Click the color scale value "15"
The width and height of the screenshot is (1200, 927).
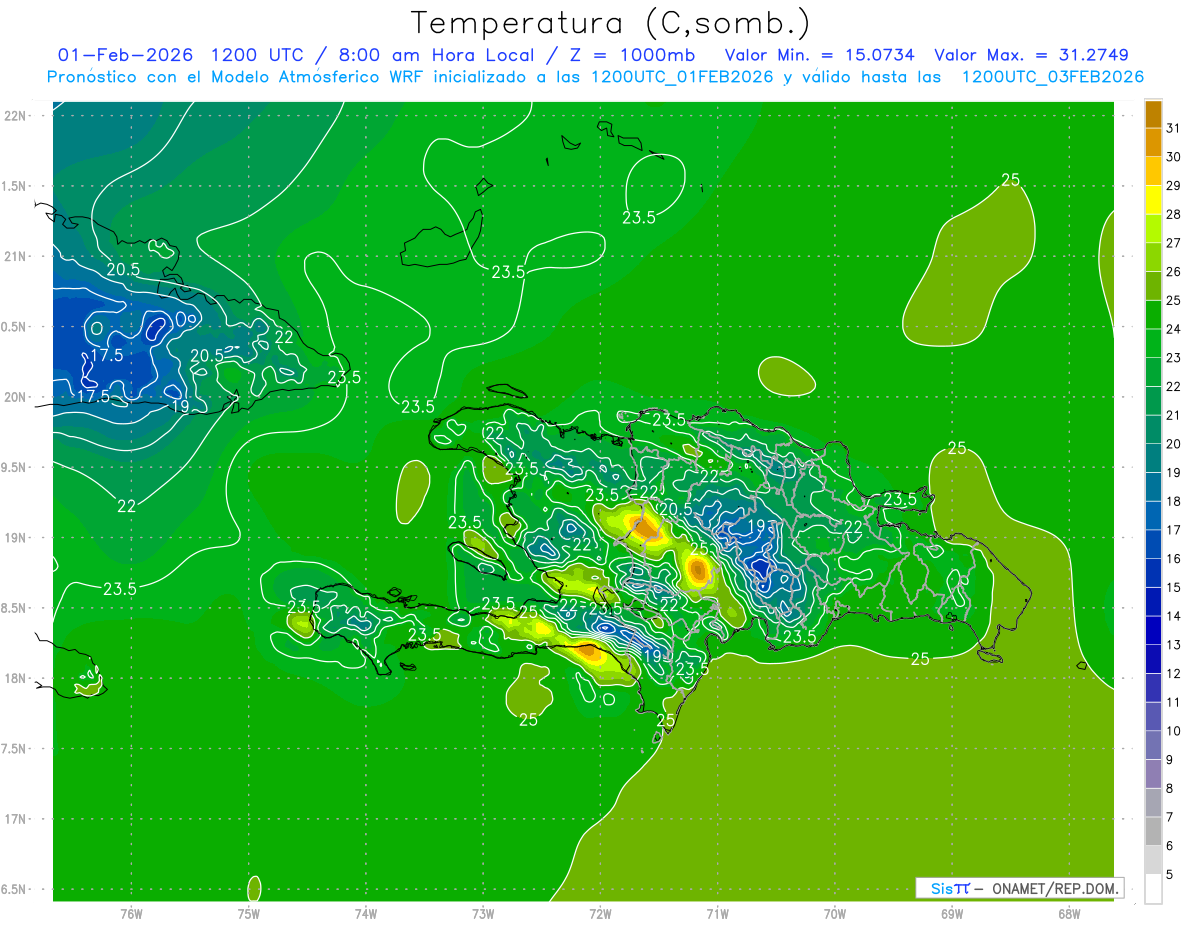pos(1173,588)
